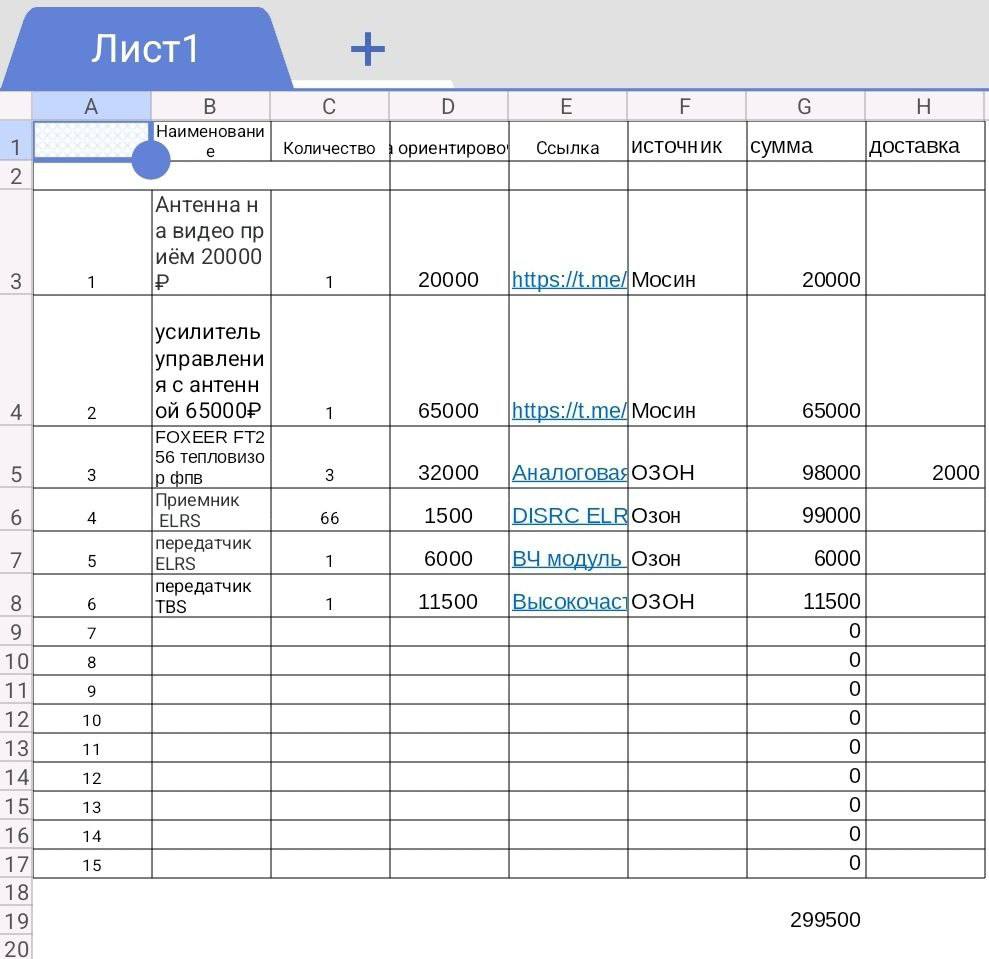
Task: Select column C header
Action: (330, 106)
